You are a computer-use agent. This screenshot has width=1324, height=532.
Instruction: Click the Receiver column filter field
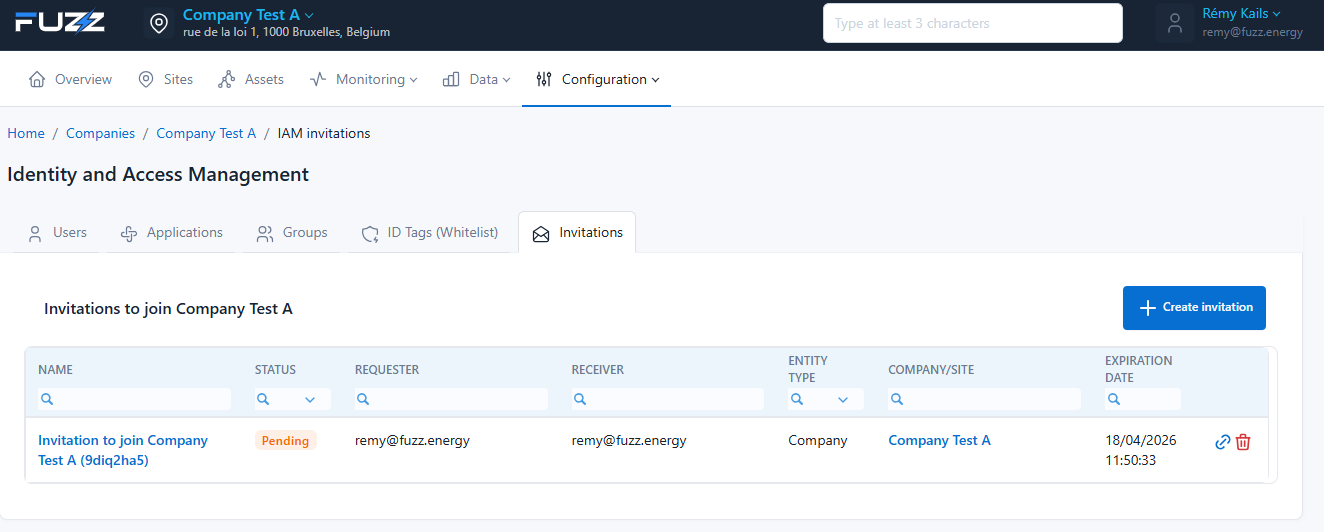pyautogui.click(x=668, y=399)
